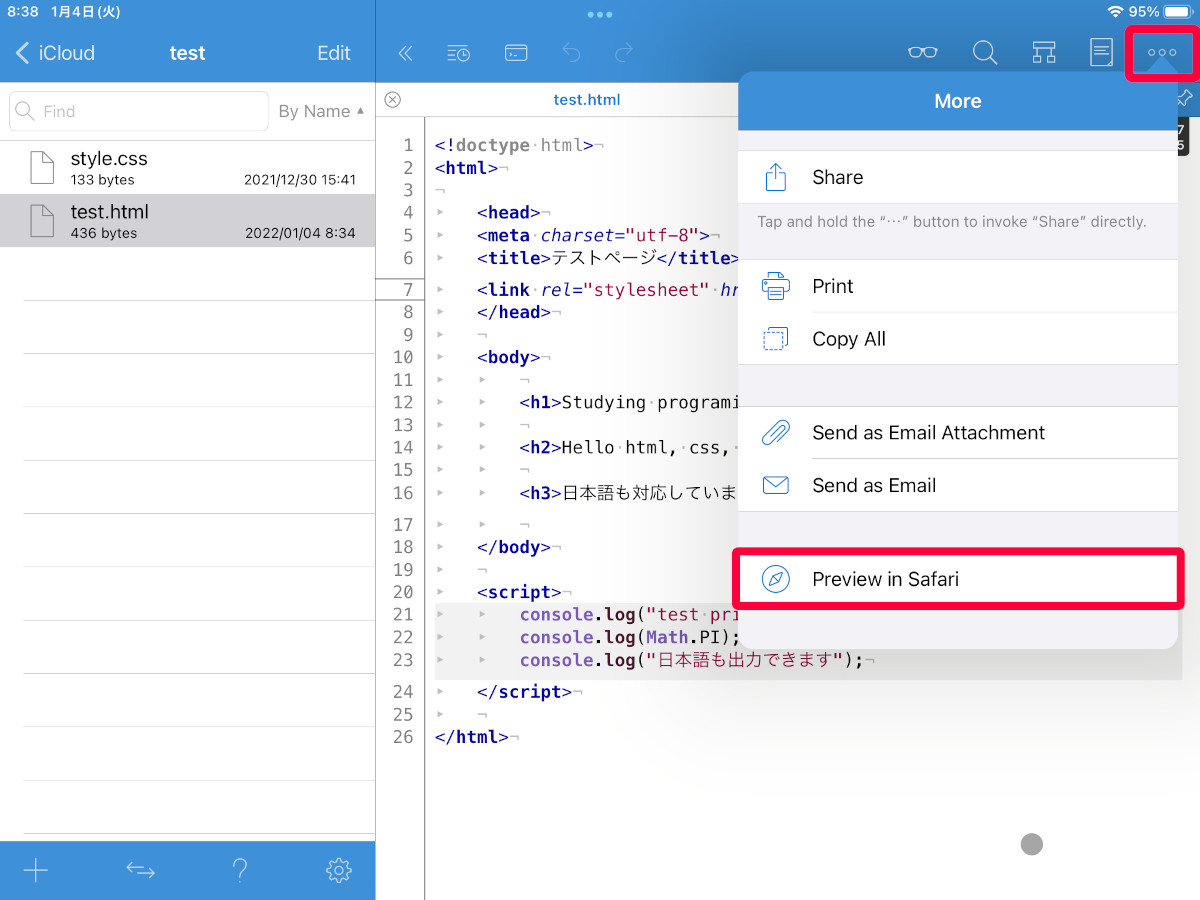Viewport: 1200px width, 900px height.
Task: Open the reading glasses preview icon
Action: 923,53
